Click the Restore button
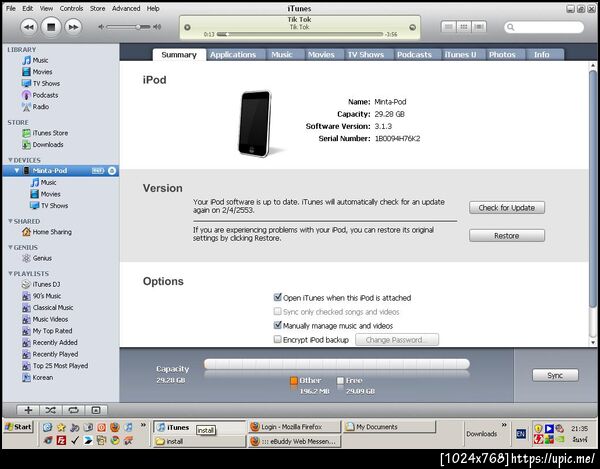The image size is (600, 469). click(x=507, y=236)
